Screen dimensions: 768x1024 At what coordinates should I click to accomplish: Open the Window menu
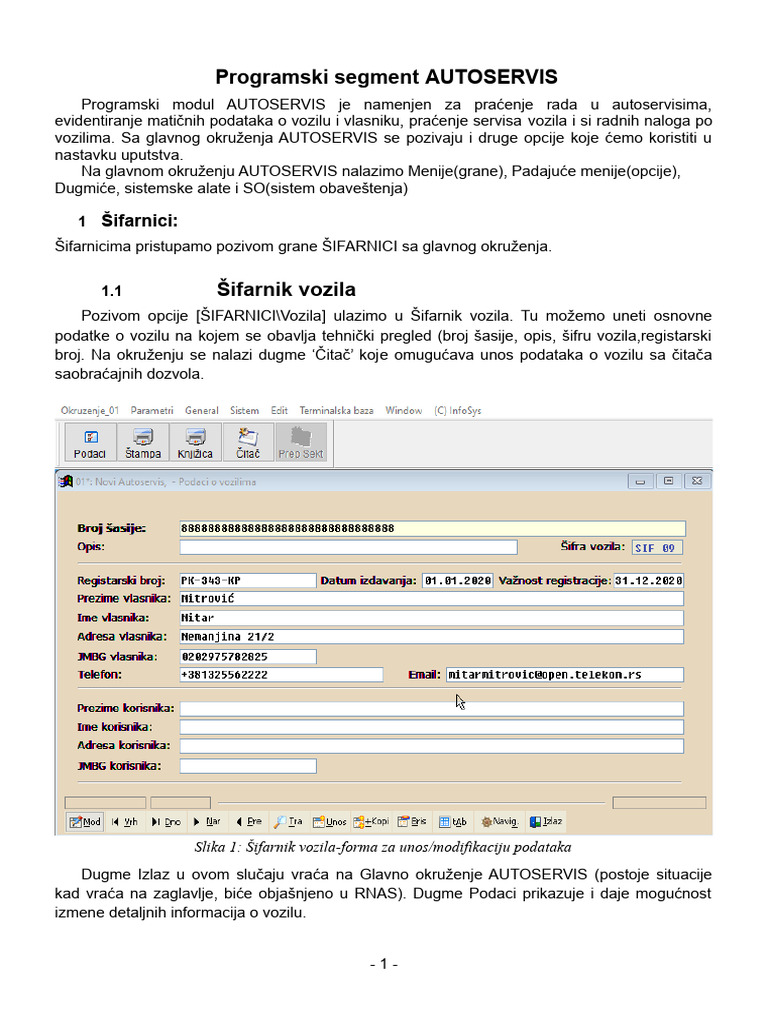404,411
